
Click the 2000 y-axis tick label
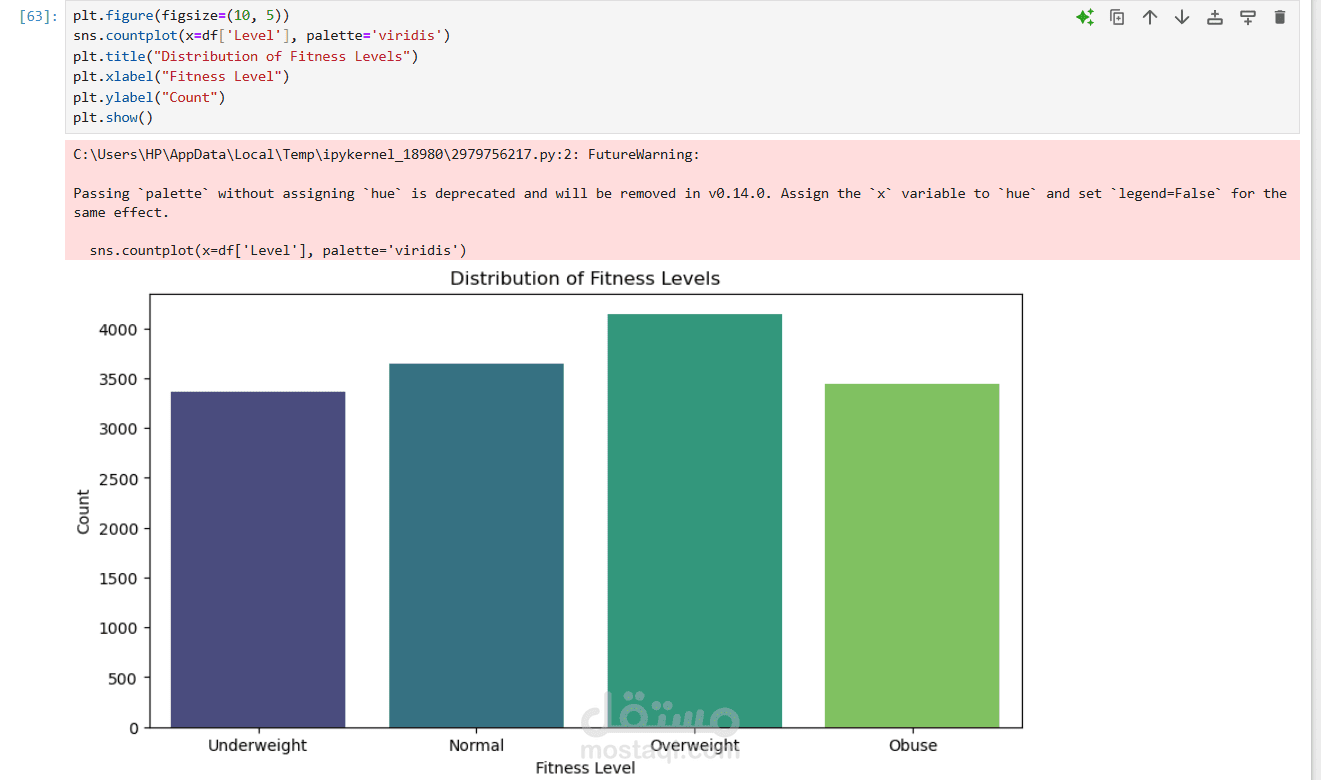tap(119, 529)
